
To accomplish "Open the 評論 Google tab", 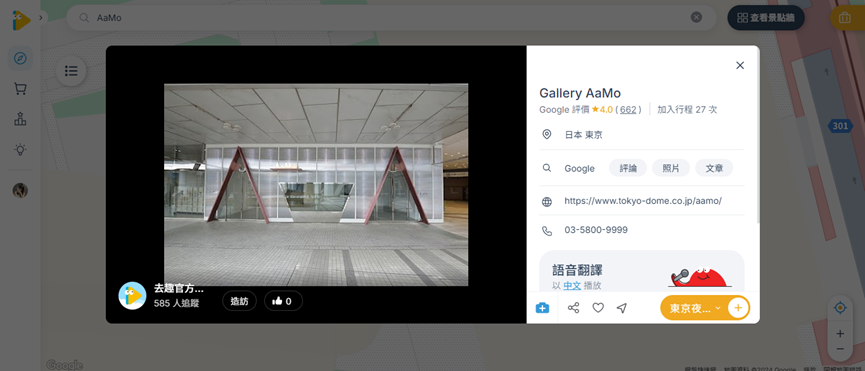I will (628, 168).
